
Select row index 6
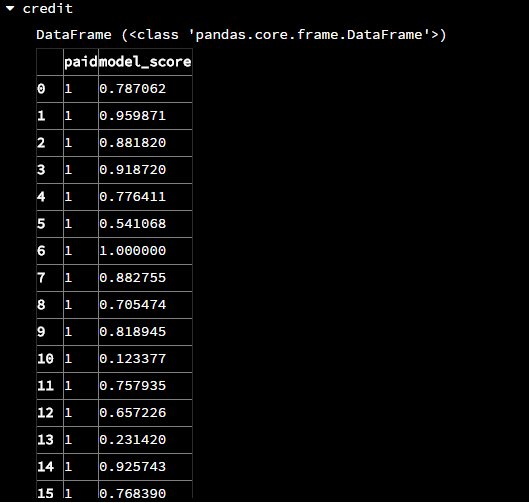point(41,251)
